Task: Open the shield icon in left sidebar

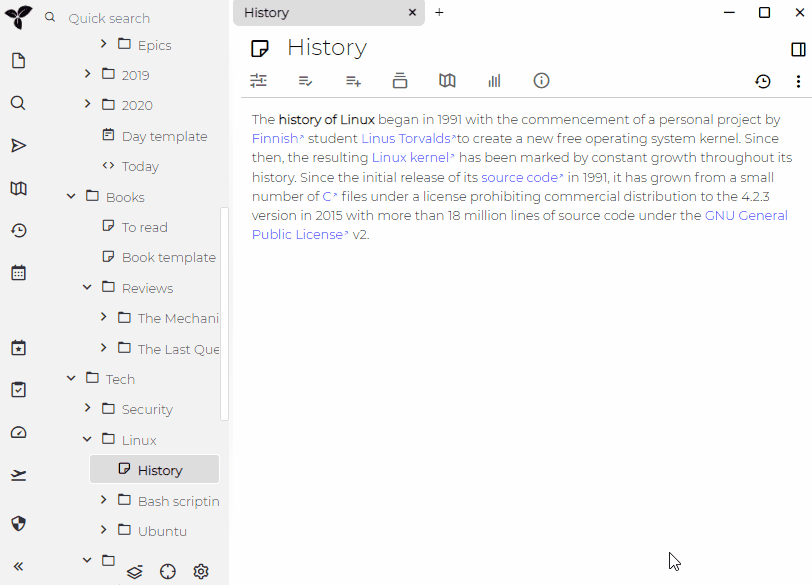Action: tap(18, 523)
